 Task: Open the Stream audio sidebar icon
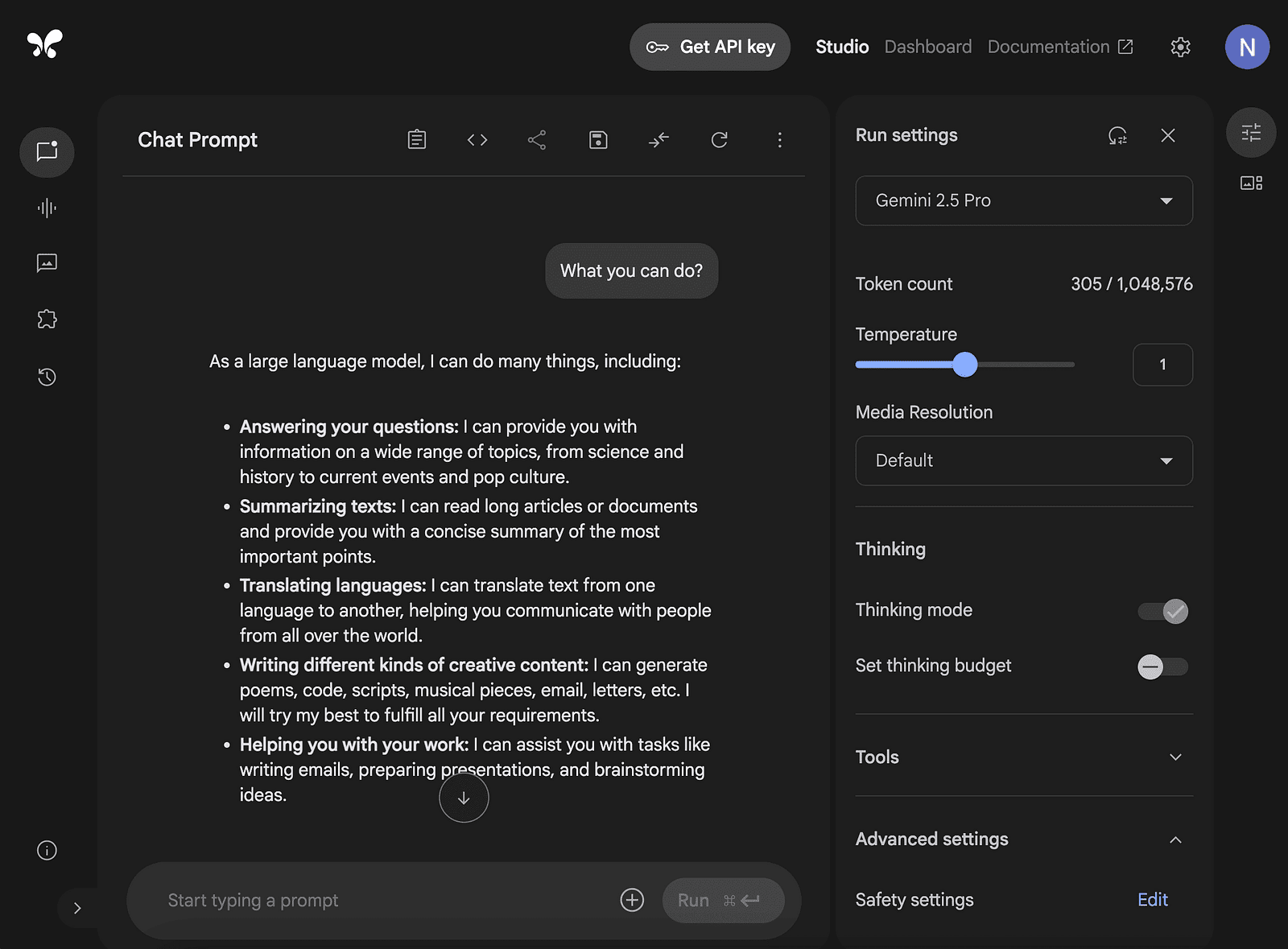(47, 208)
